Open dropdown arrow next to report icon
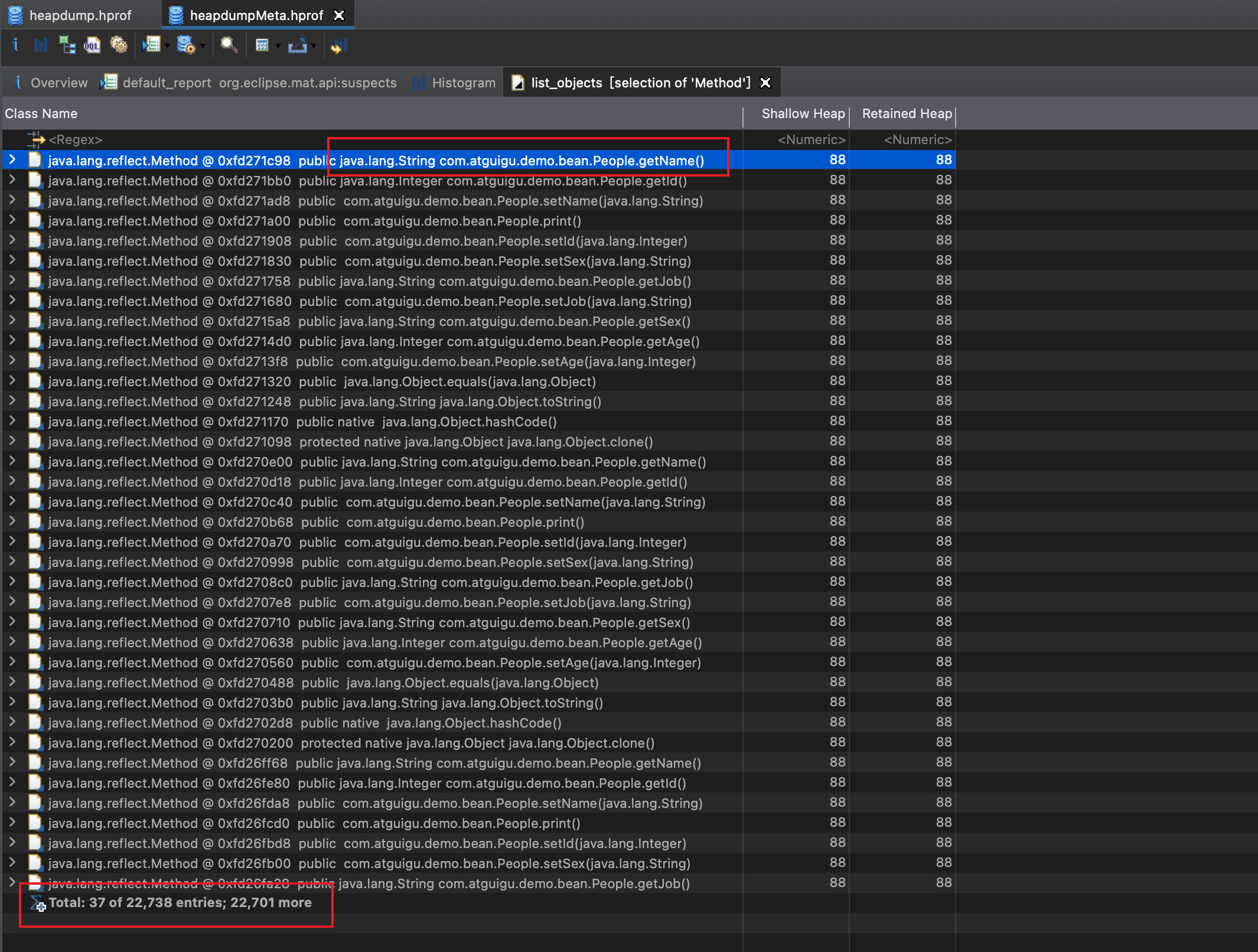 (167, 46)
